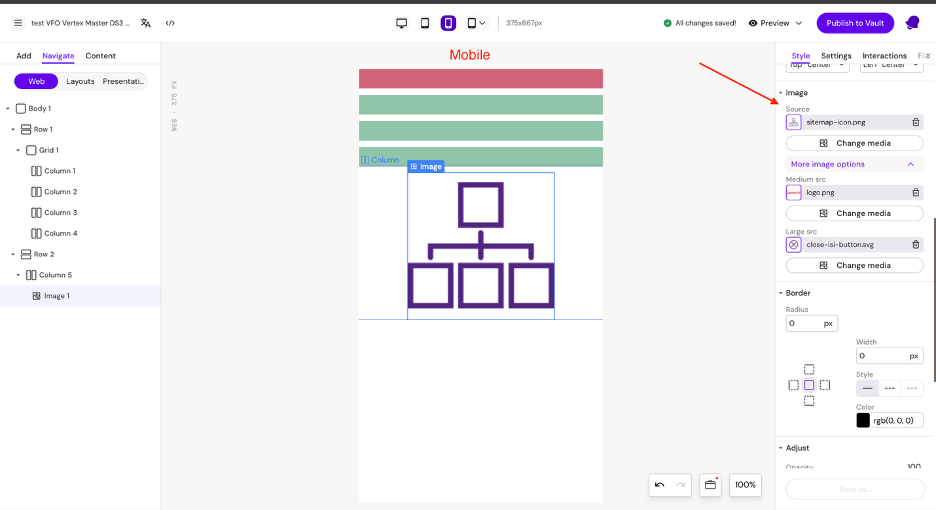The width and height of the screenshot is (936, 510).
Task: Switch to tablet viewport preview
Action: 425,23
